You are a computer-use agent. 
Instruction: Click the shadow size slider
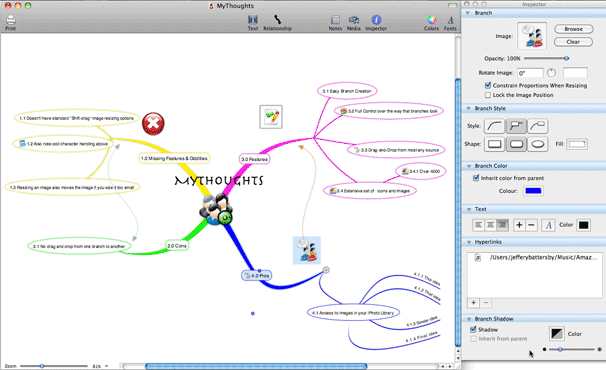pos(572,350)
